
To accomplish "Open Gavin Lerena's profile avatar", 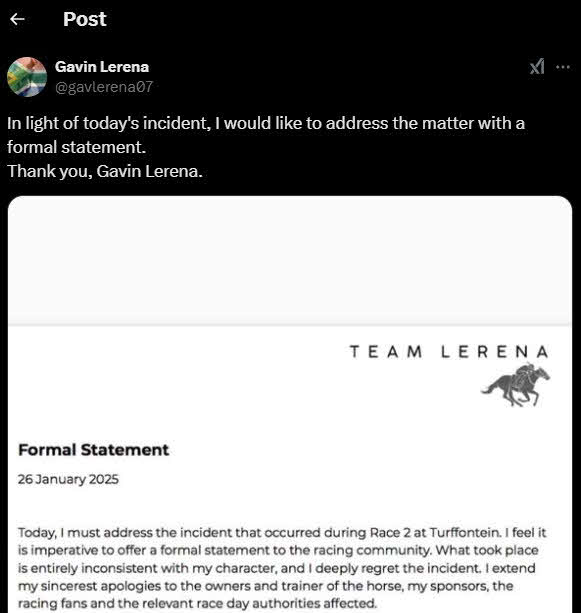I will tap(27, 77).
